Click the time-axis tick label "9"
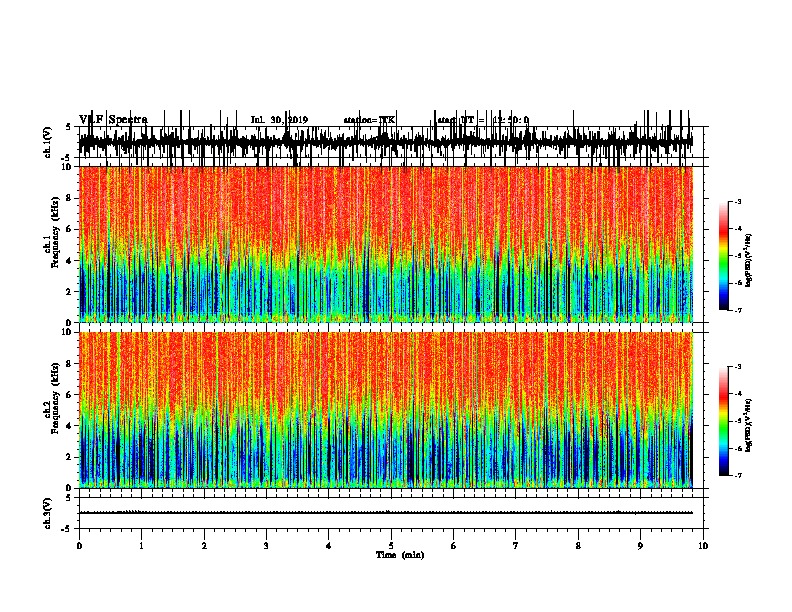 pyautogui.click(x=640, y=546)
